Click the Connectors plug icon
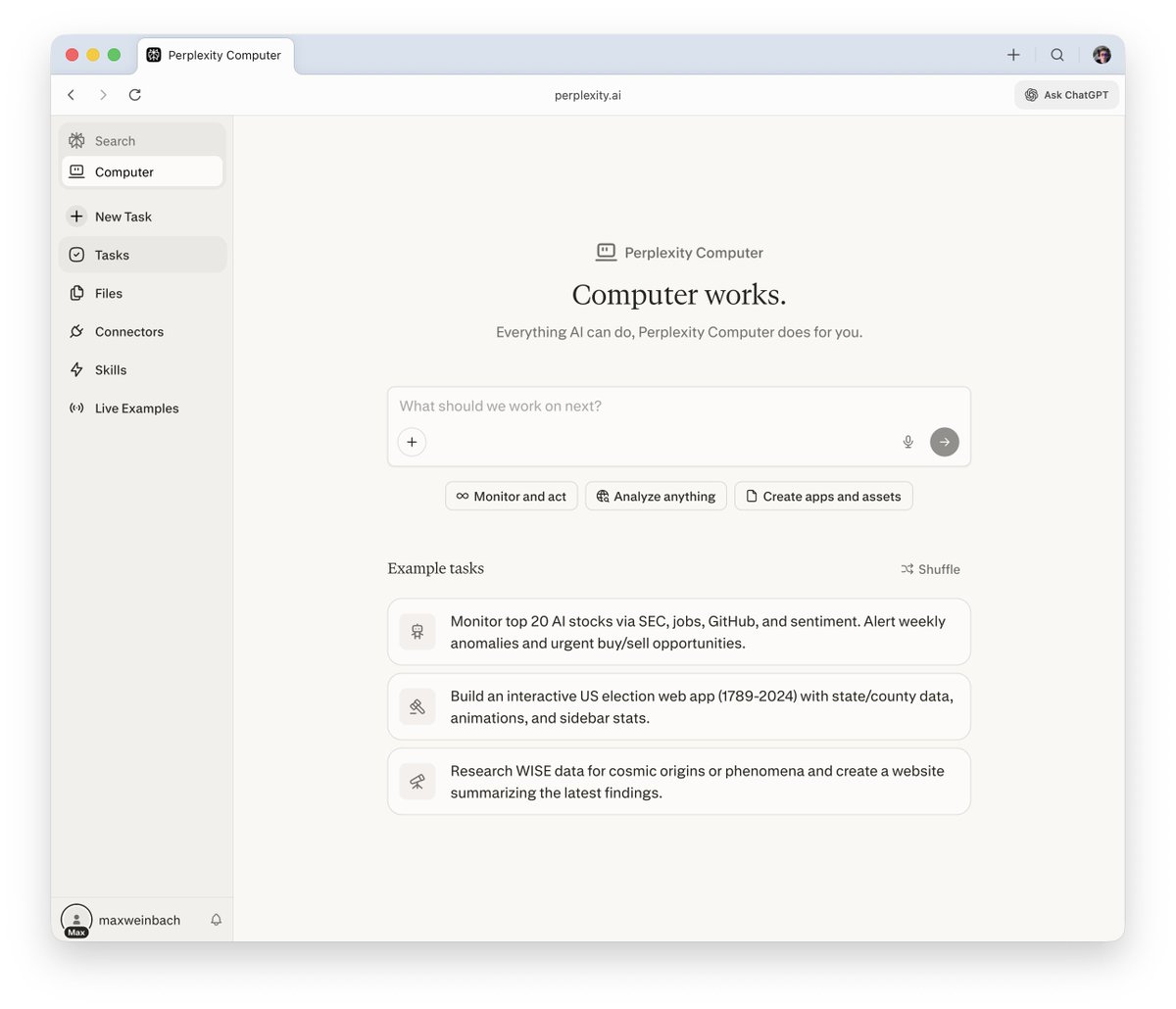Viewport: 1176px width, 1009px height. [76, 331]
